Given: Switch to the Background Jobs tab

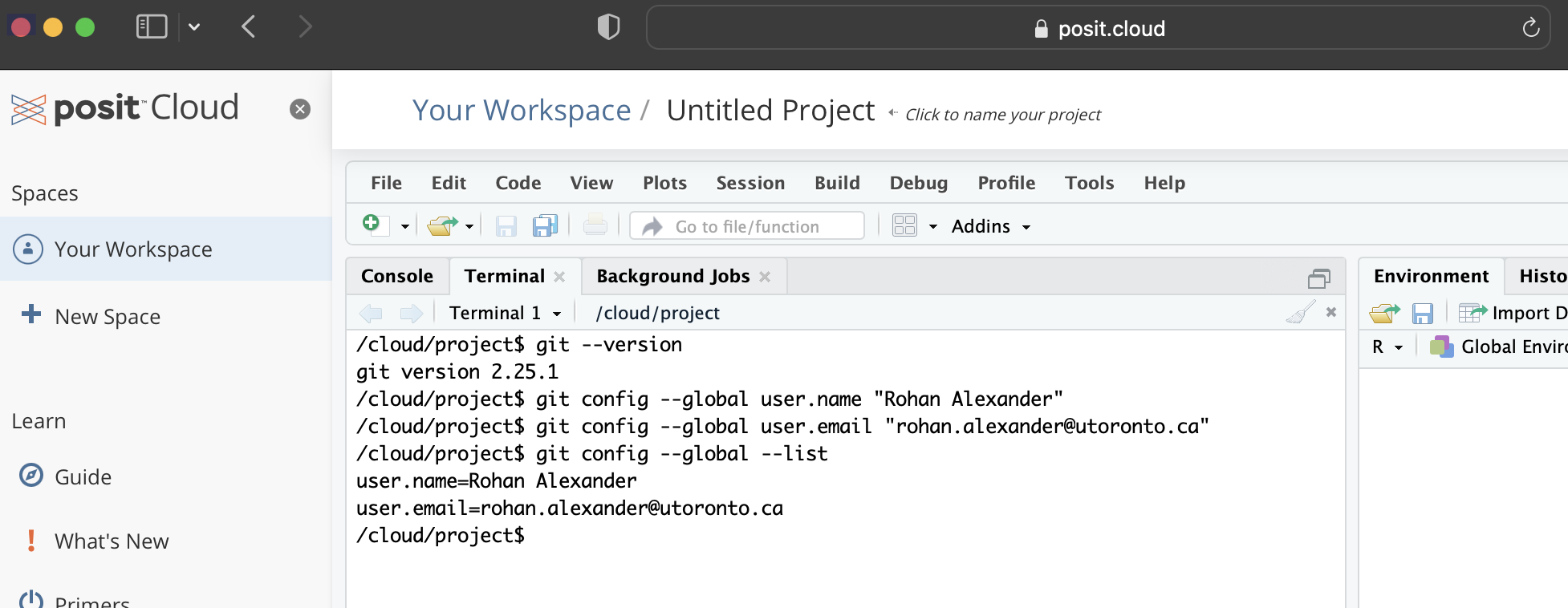Looking at the screenshot, I should tap(672, 276).
